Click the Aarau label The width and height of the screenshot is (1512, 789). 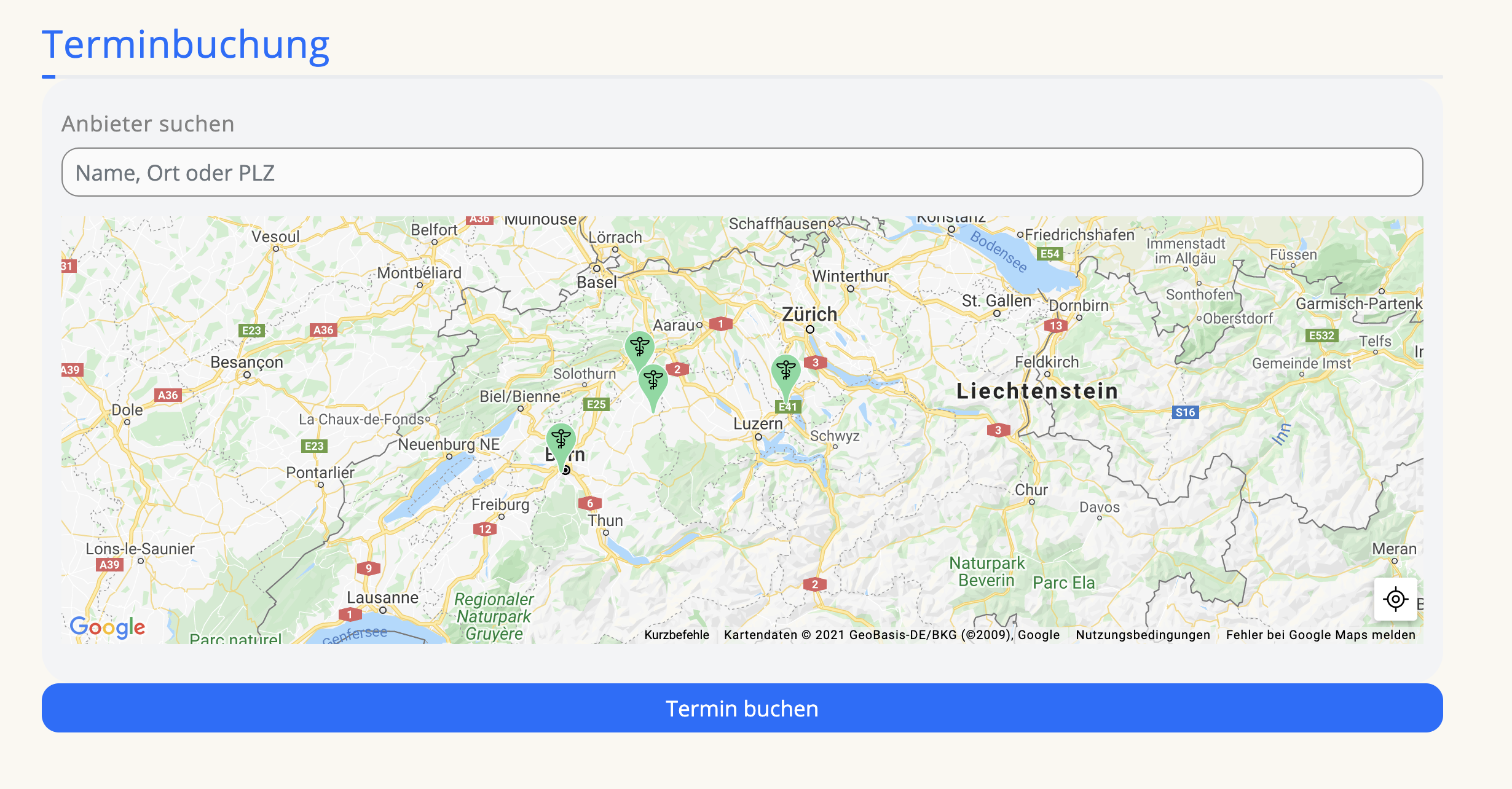pos(674,325)
